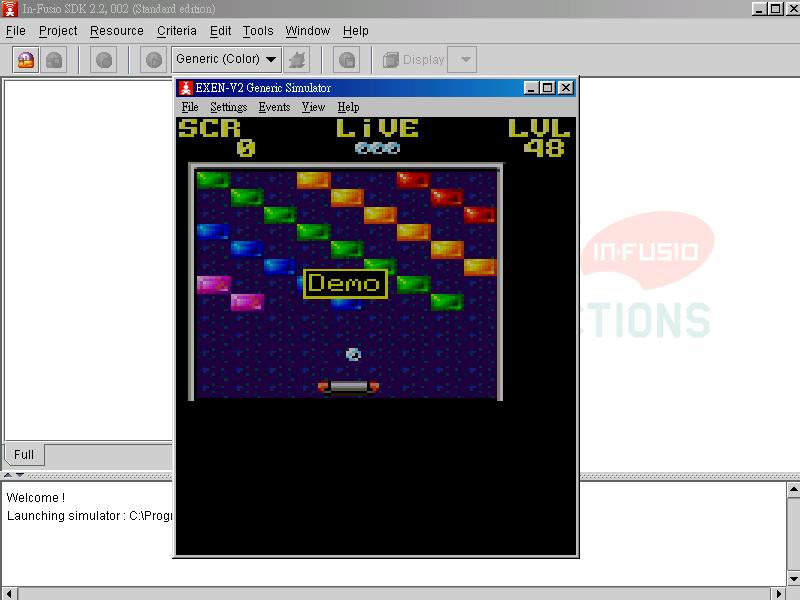Maximize the In-Fusio SDK main window

[x=776, y=9]
